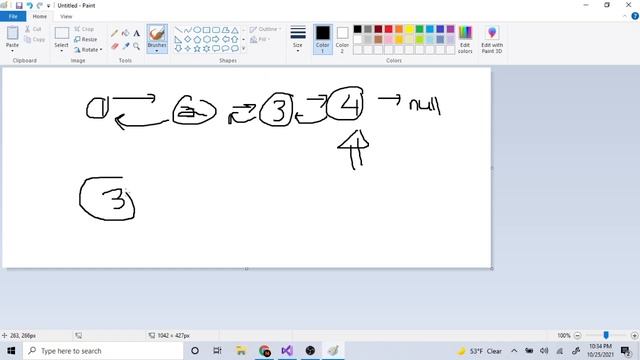Pick the Down arrow shape
The width and height of the screenshot is (640, 360).
click(178, 49)
